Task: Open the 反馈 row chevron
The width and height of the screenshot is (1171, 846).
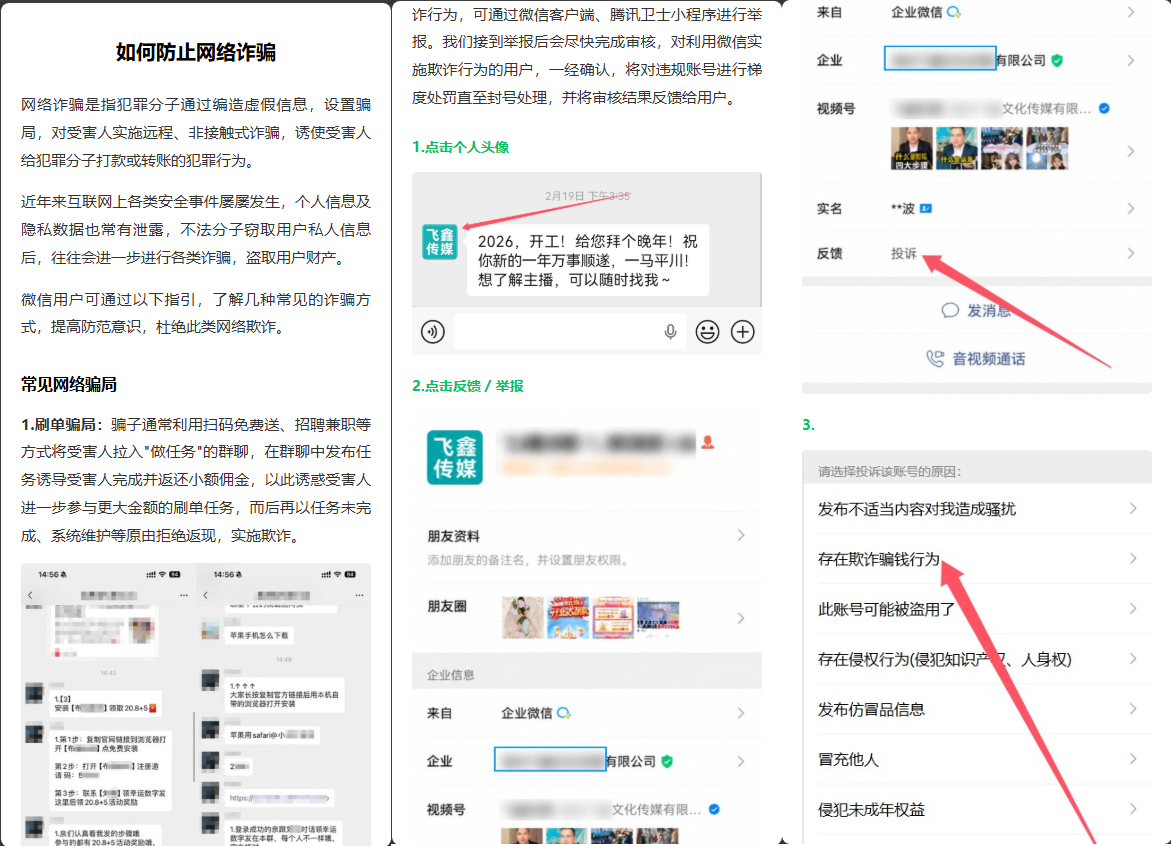Action: tap(1131, 253)
